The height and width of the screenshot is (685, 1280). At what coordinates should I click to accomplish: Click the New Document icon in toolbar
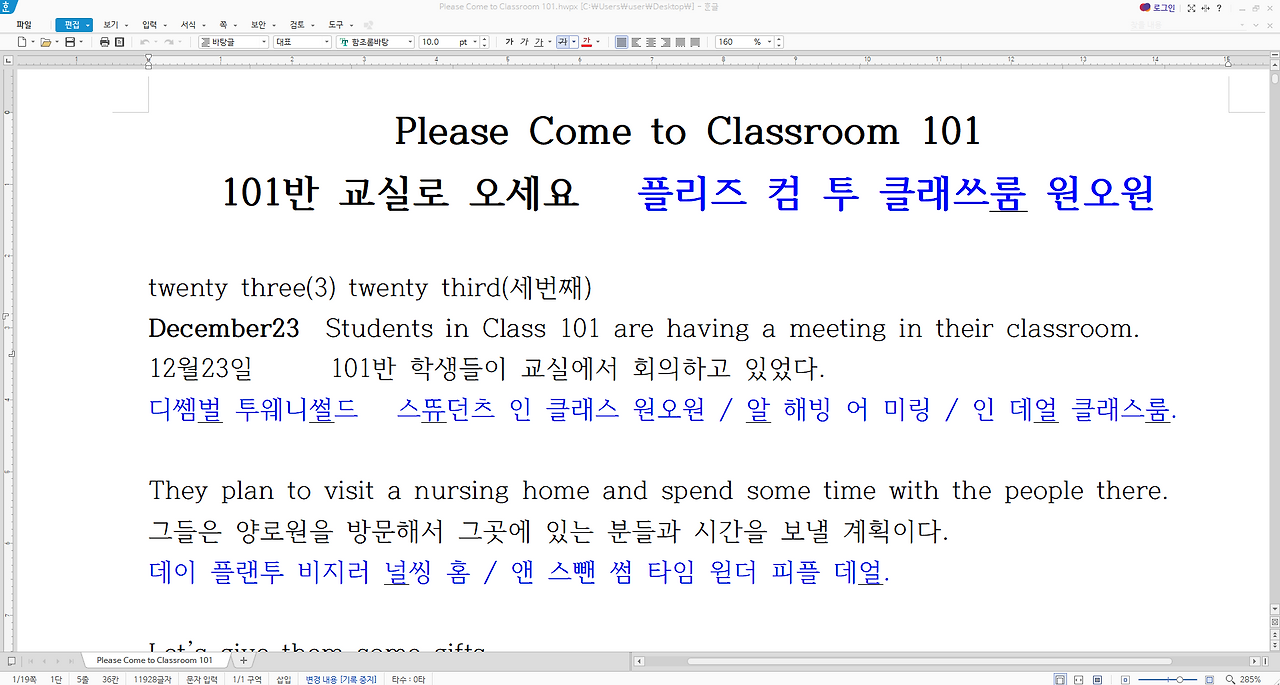[20, 42]
